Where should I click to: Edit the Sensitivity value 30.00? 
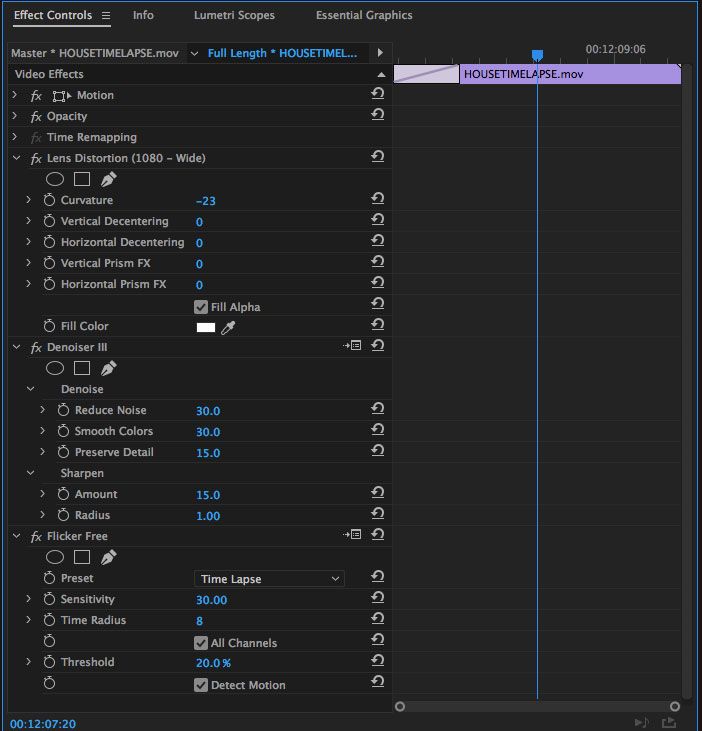pos(211,600)
